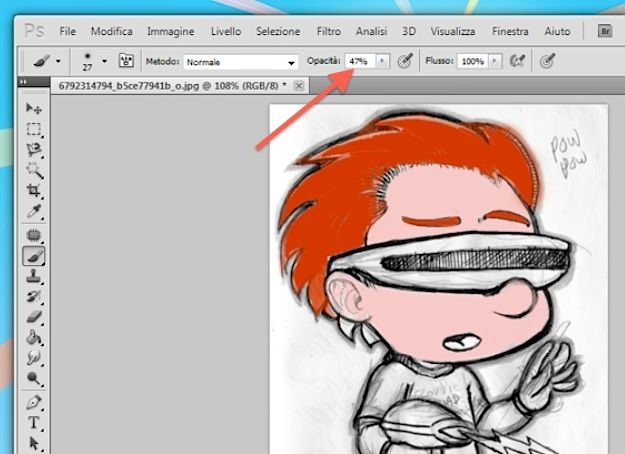Open the Flusso slider arrow
This screenshot has height=454, width=625.
pyautogui.click(x=494, y=61)
